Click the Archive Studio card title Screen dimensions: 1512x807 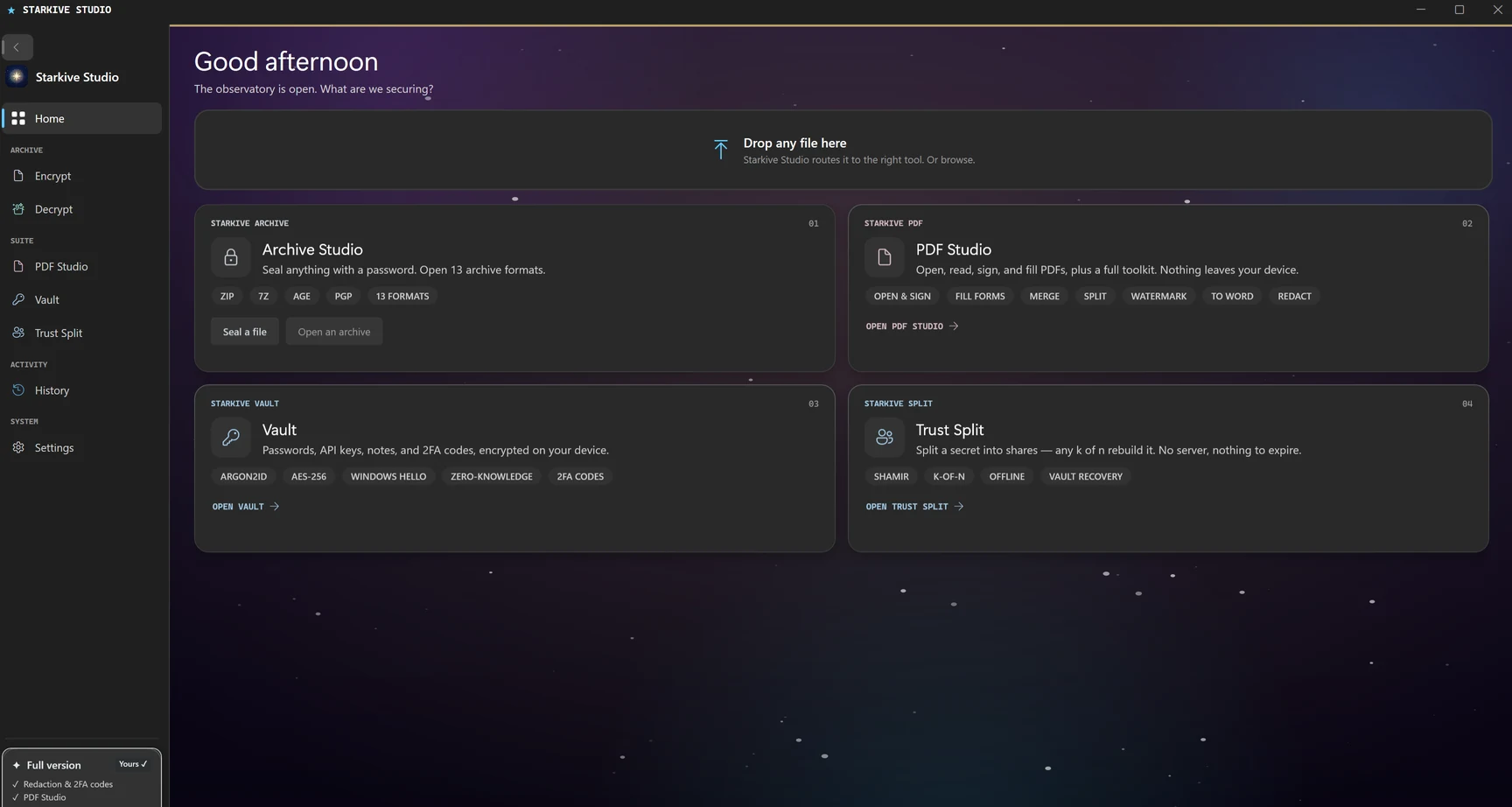(312, 249)
